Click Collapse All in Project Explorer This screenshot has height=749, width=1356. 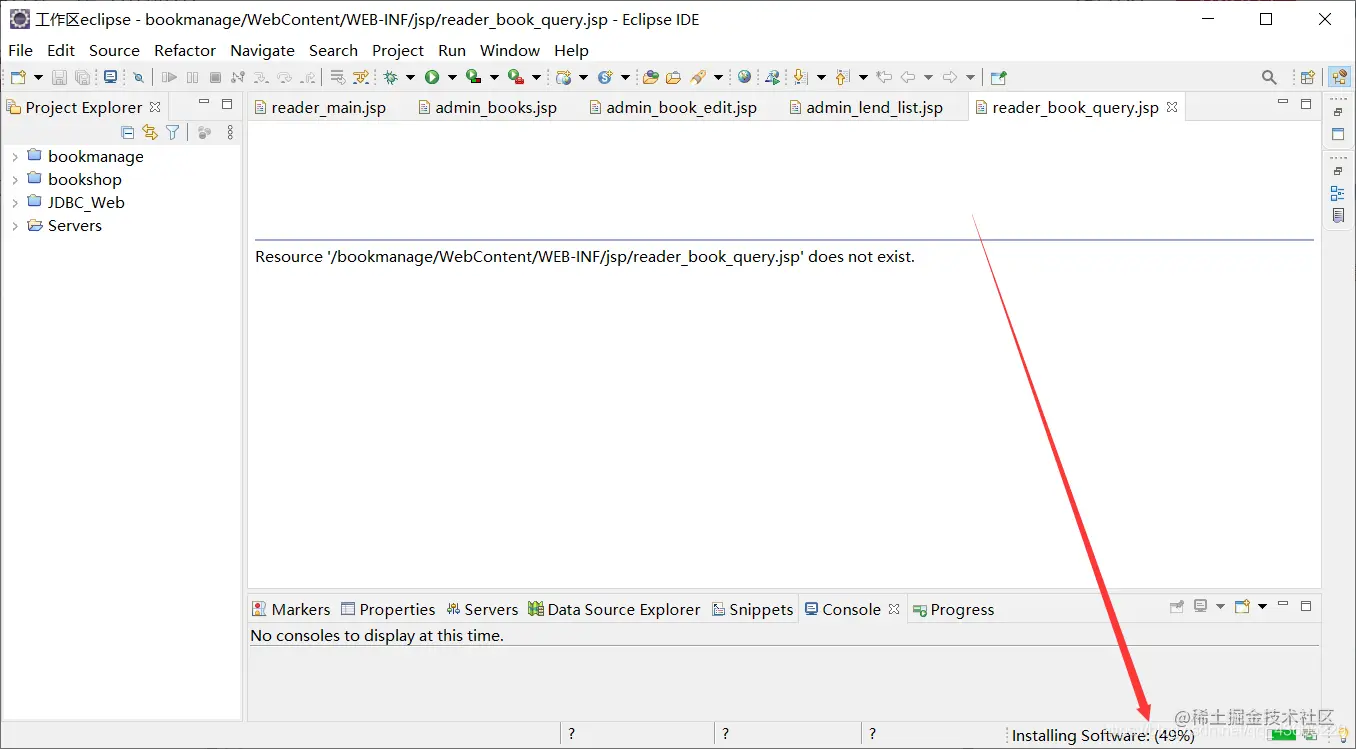pos(127,132)
